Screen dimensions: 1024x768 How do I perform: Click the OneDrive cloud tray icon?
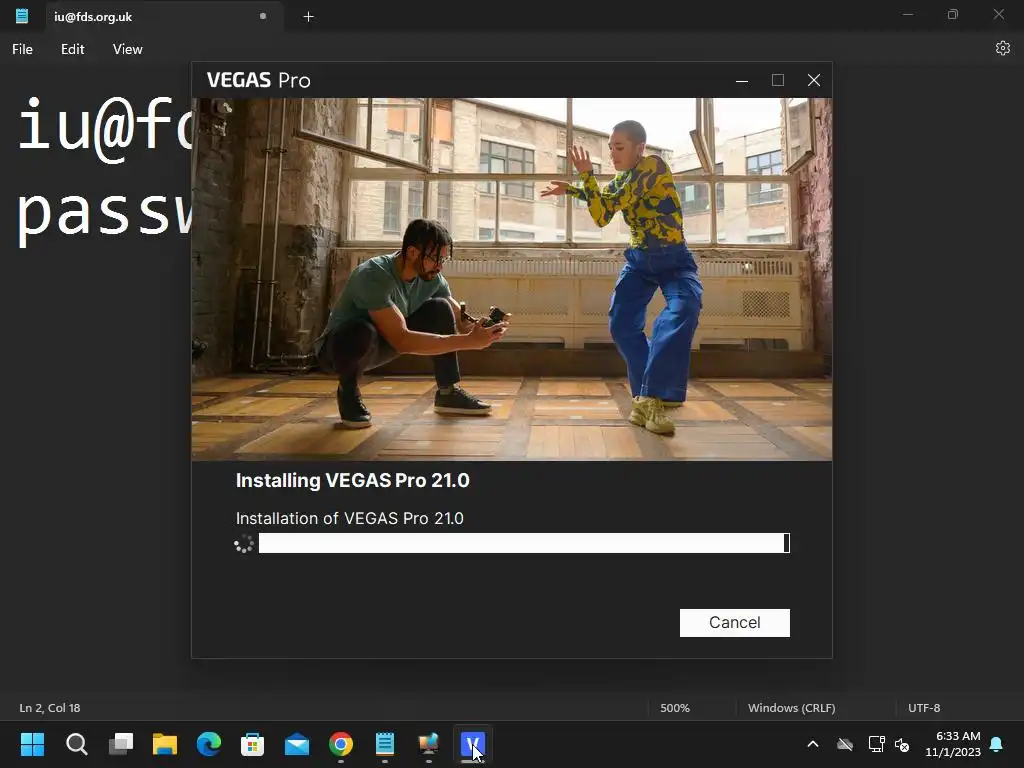pos(845,744)
